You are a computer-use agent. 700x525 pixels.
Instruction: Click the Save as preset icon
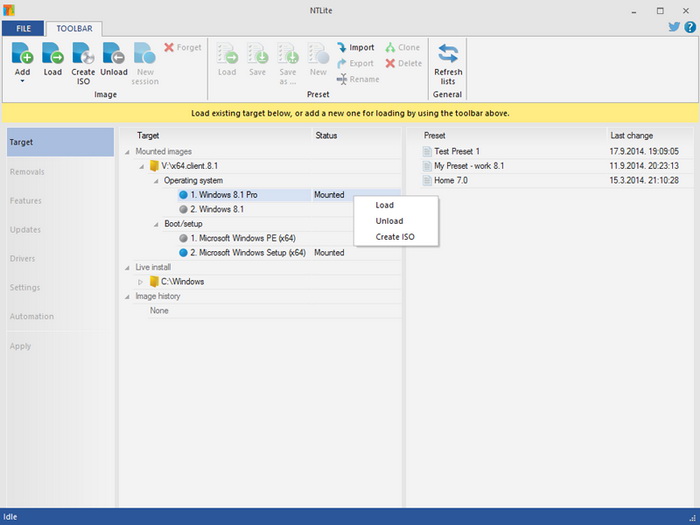pos(288,54)
